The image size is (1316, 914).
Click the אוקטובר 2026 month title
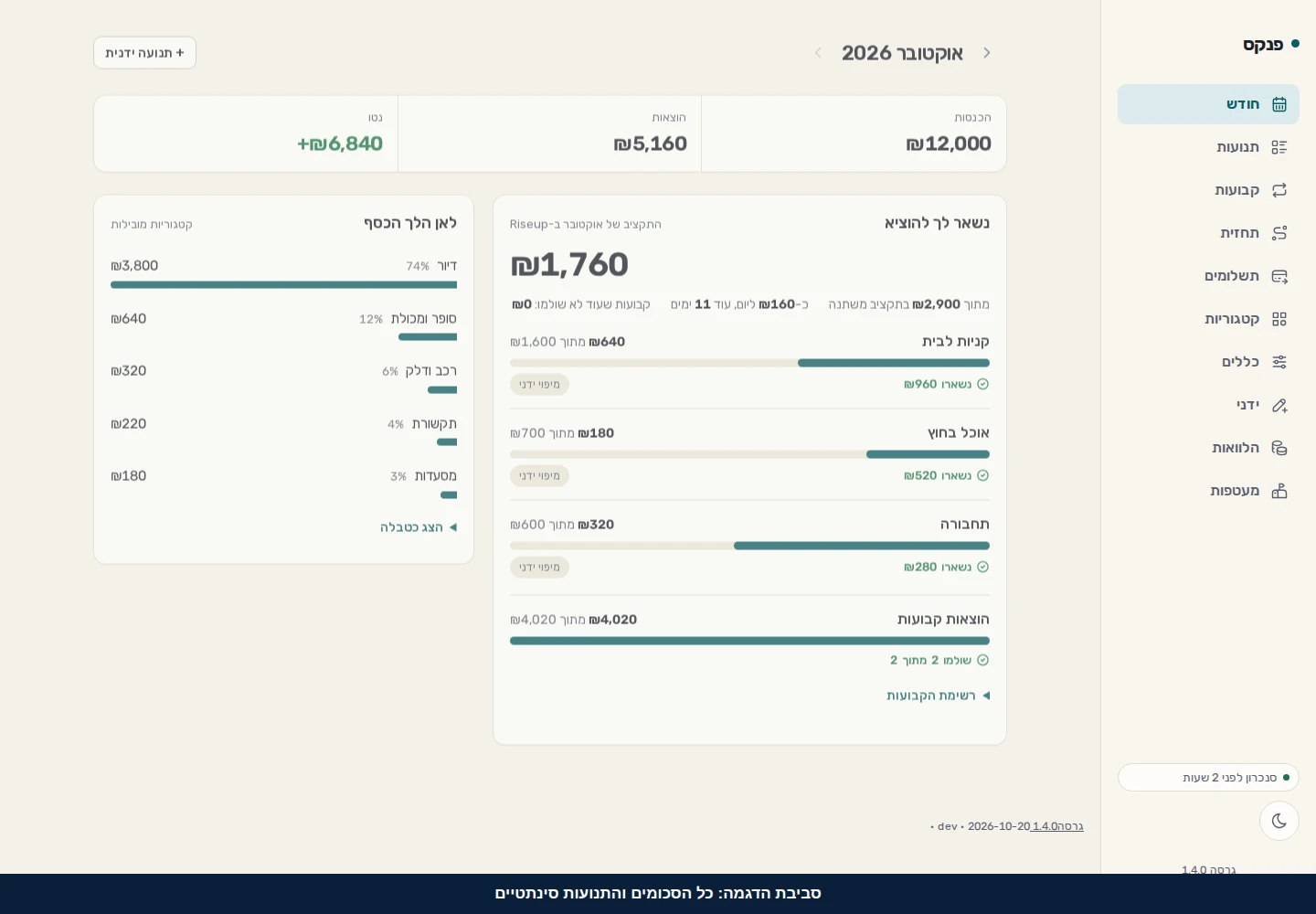tap(902, 53)
